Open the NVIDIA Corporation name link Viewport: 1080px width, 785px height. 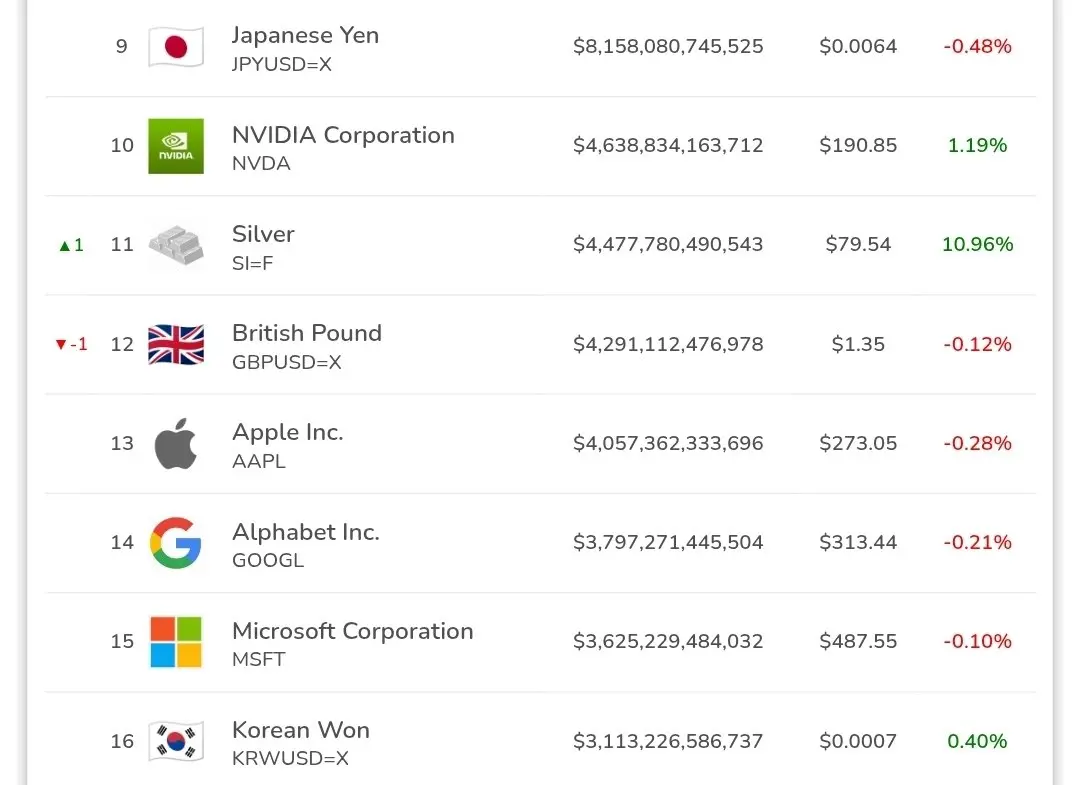point(343,135)
